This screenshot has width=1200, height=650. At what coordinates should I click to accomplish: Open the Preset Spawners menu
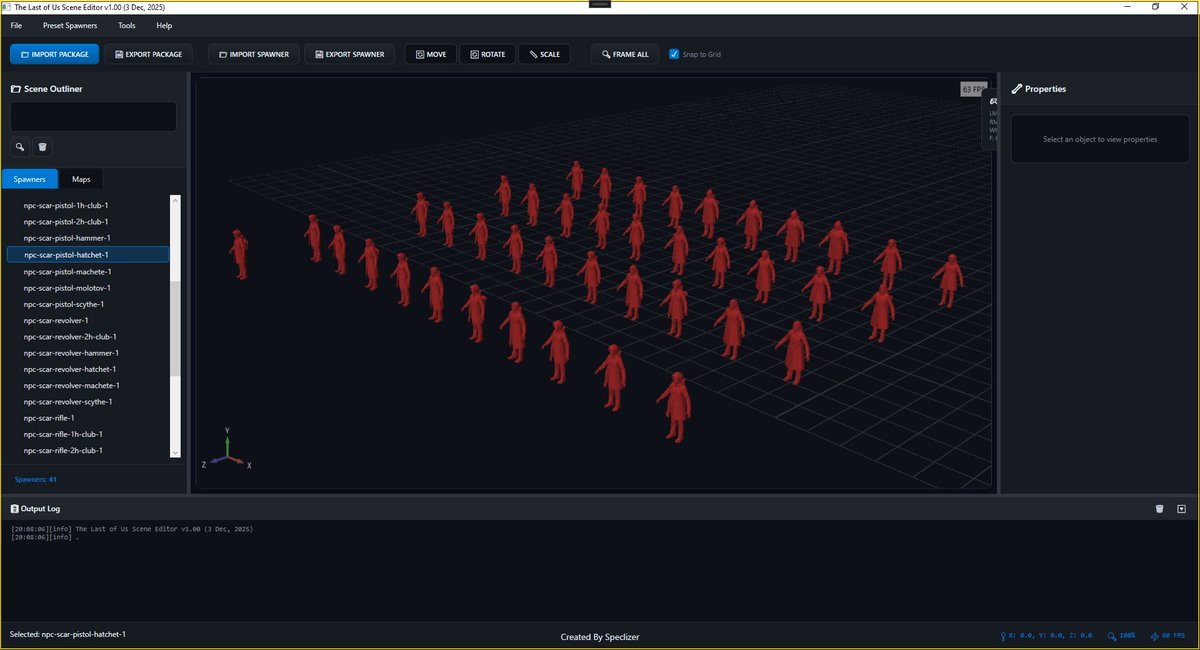[70, 25]
